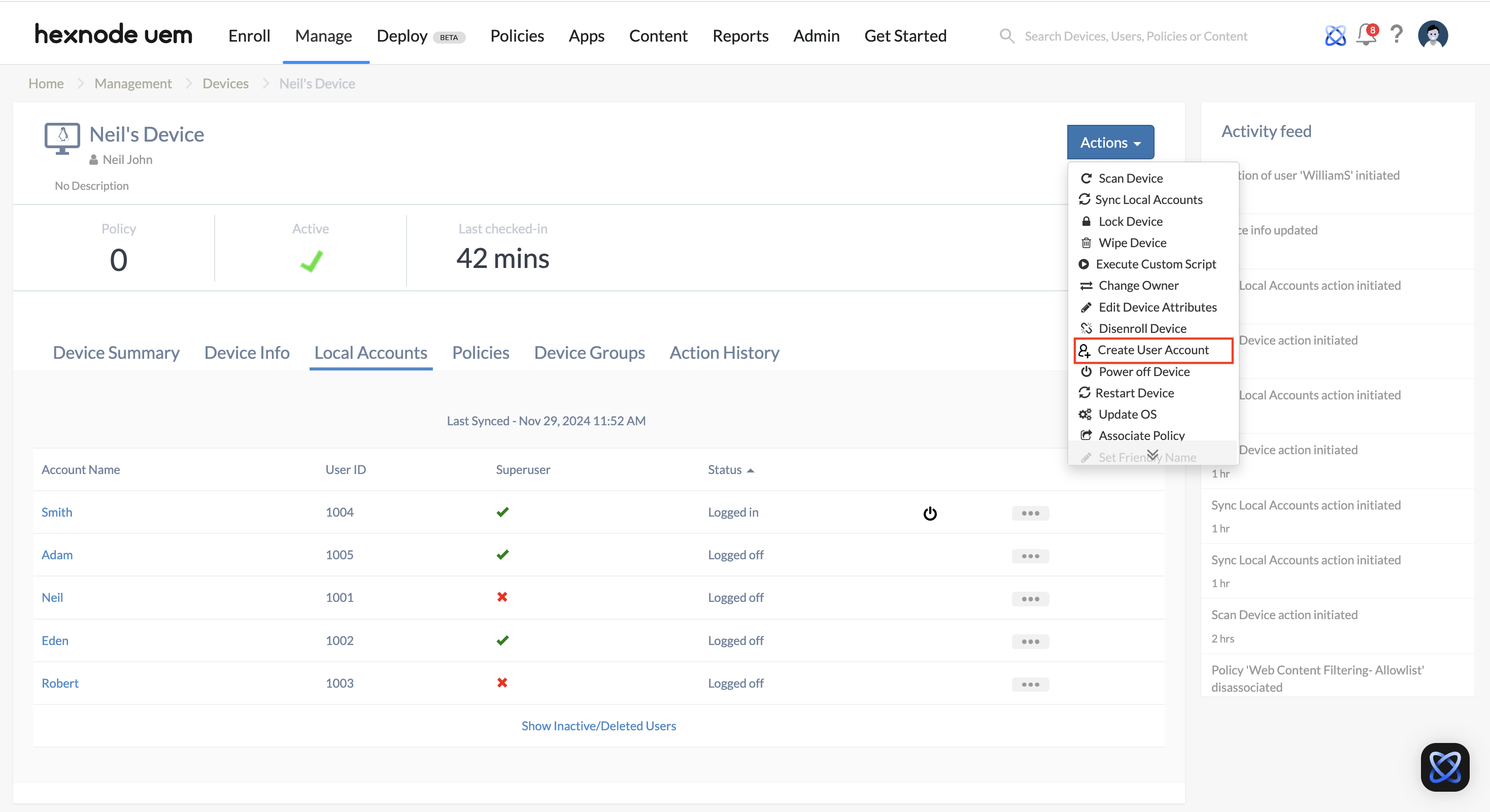The height and width of the screenshot is (812, 1490).
Task: Click Devices in the breadcrumb
Action: (x=225, y=83)
